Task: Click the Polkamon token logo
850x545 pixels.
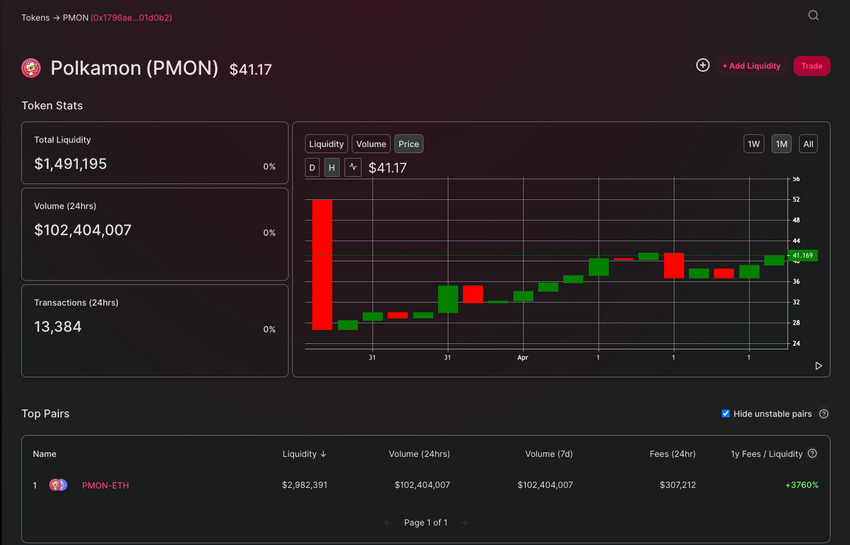Action: [31, 68]
